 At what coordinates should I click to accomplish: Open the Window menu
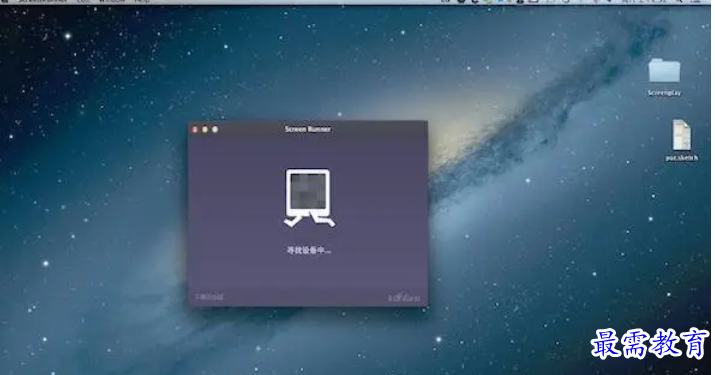pyautogui.click(x=112, y=1)
